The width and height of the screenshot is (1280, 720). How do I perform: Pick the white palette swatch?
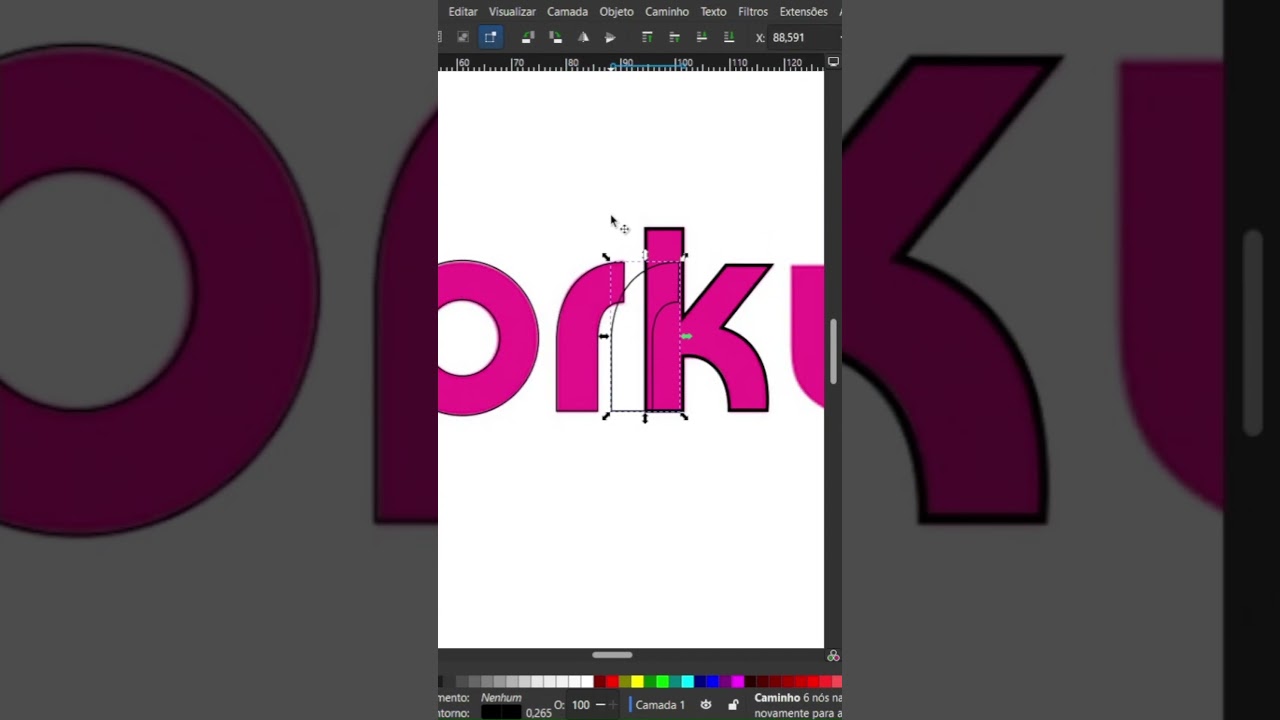[x=587, y=682]
